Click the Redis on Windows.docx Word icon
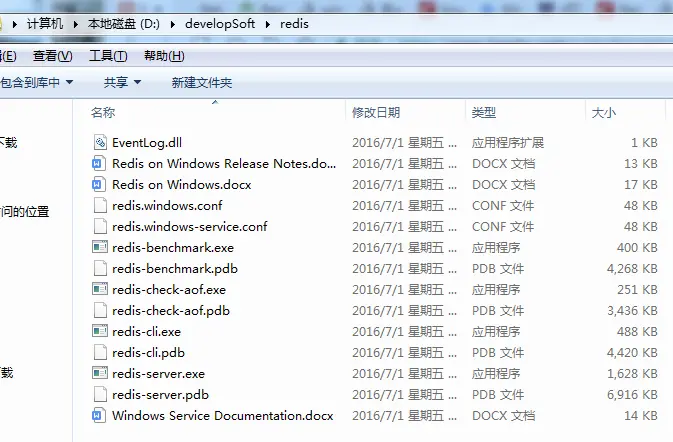This screenshot has width=673, height=442. coord(100,185)
